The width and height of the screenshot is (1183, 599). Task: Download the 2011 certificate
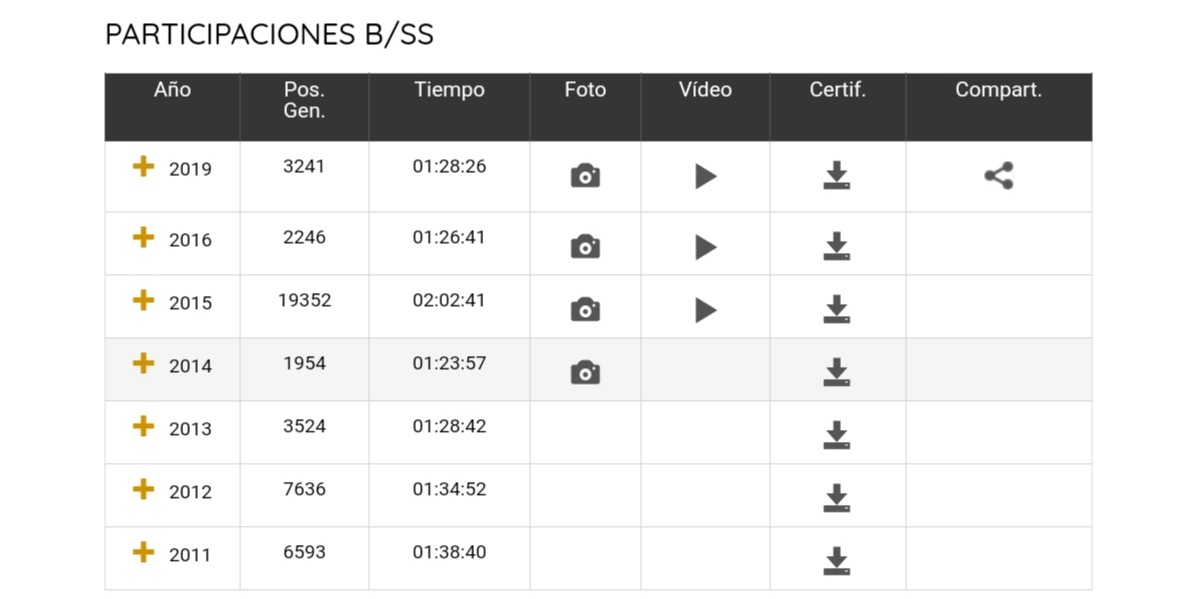tap(836, 561)
